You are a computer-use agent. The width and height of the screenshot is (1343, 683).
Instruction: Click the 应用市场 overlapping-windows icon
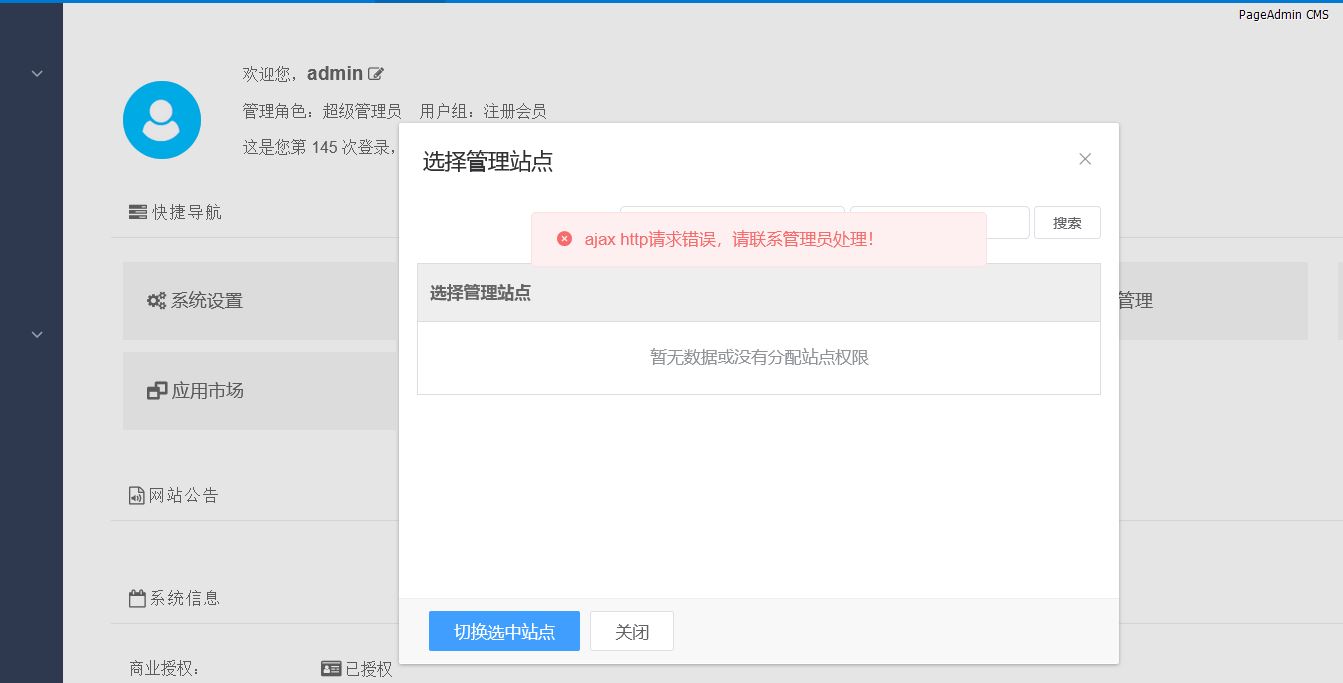[157, 391]
